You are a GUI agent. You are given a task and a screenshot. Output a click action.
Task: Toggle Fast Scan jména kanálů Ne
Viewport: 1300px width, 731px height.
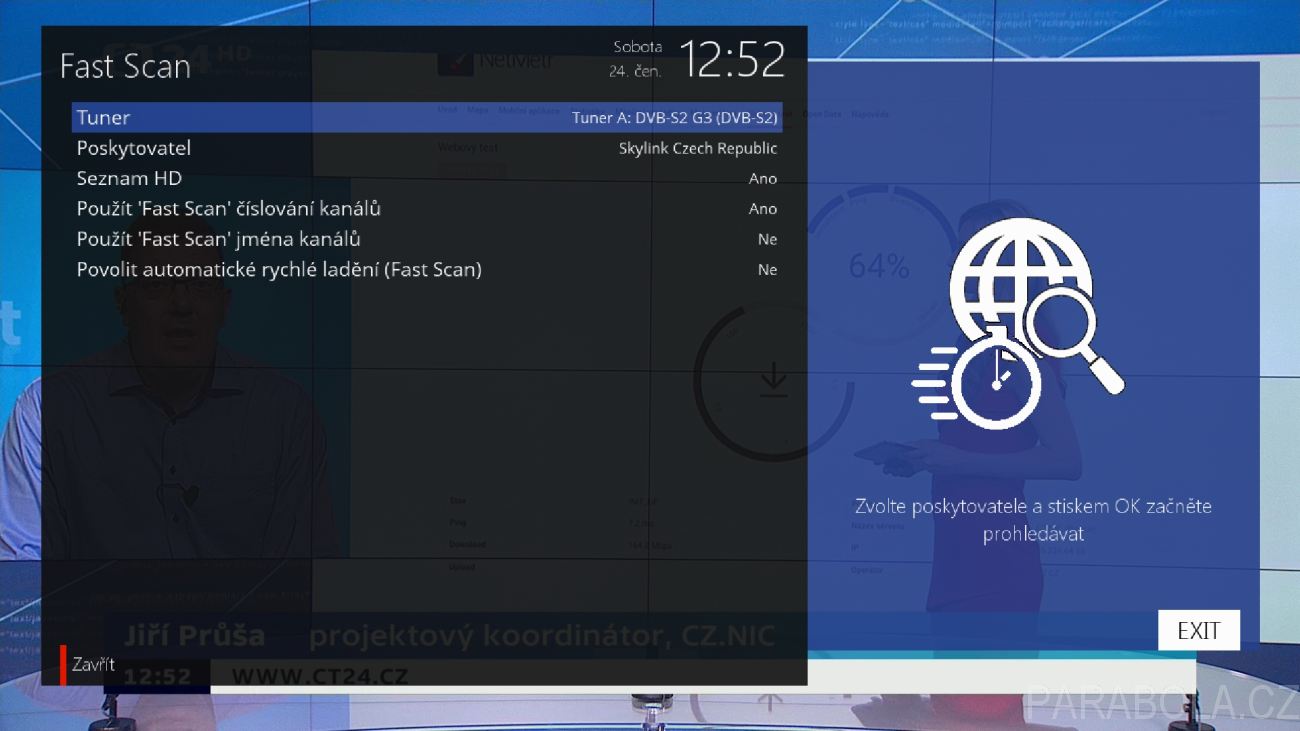tap(767, 239)
